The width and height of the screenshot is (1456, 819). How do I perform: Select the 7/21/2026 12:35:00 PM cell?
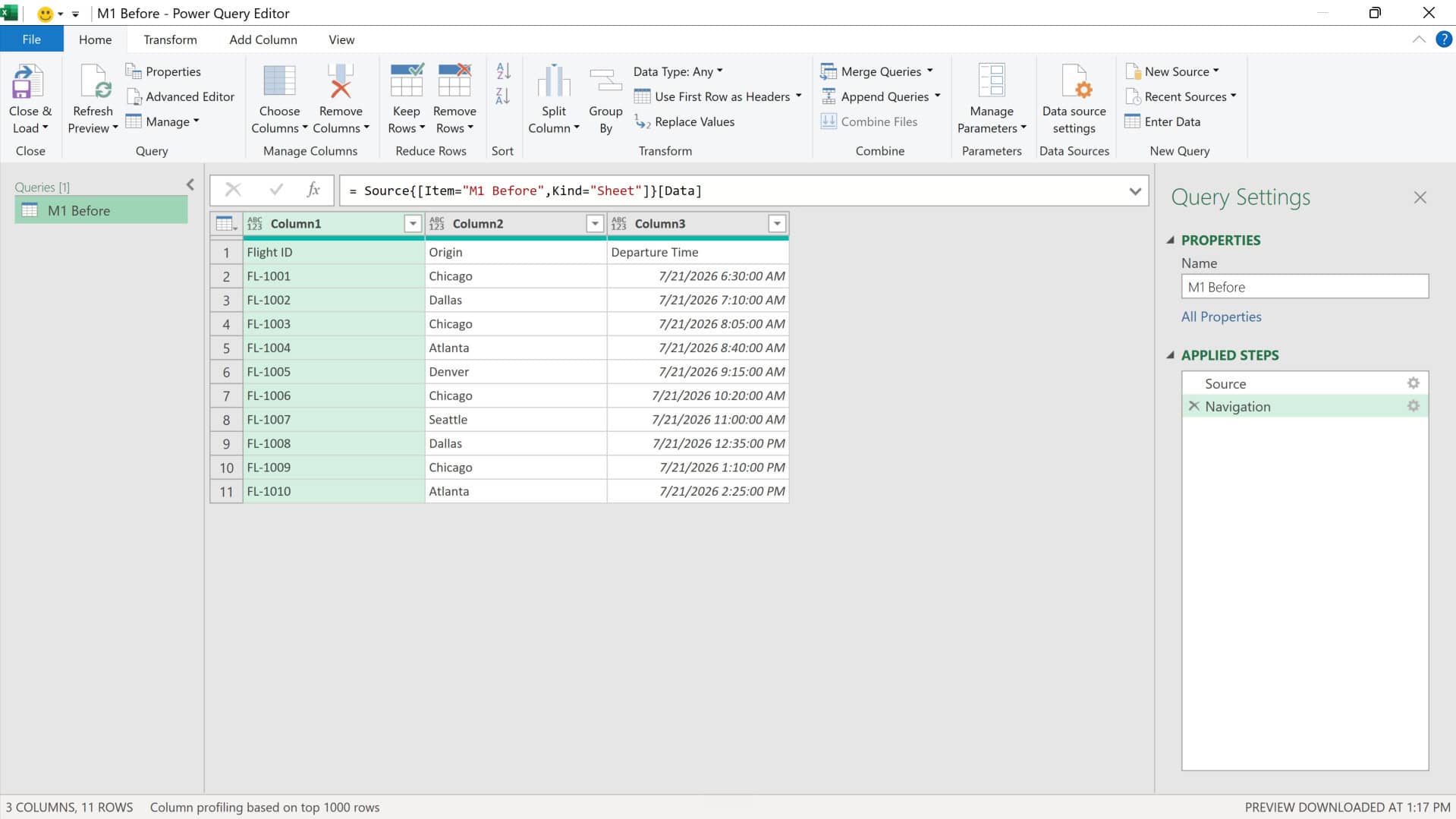(698, 443)
